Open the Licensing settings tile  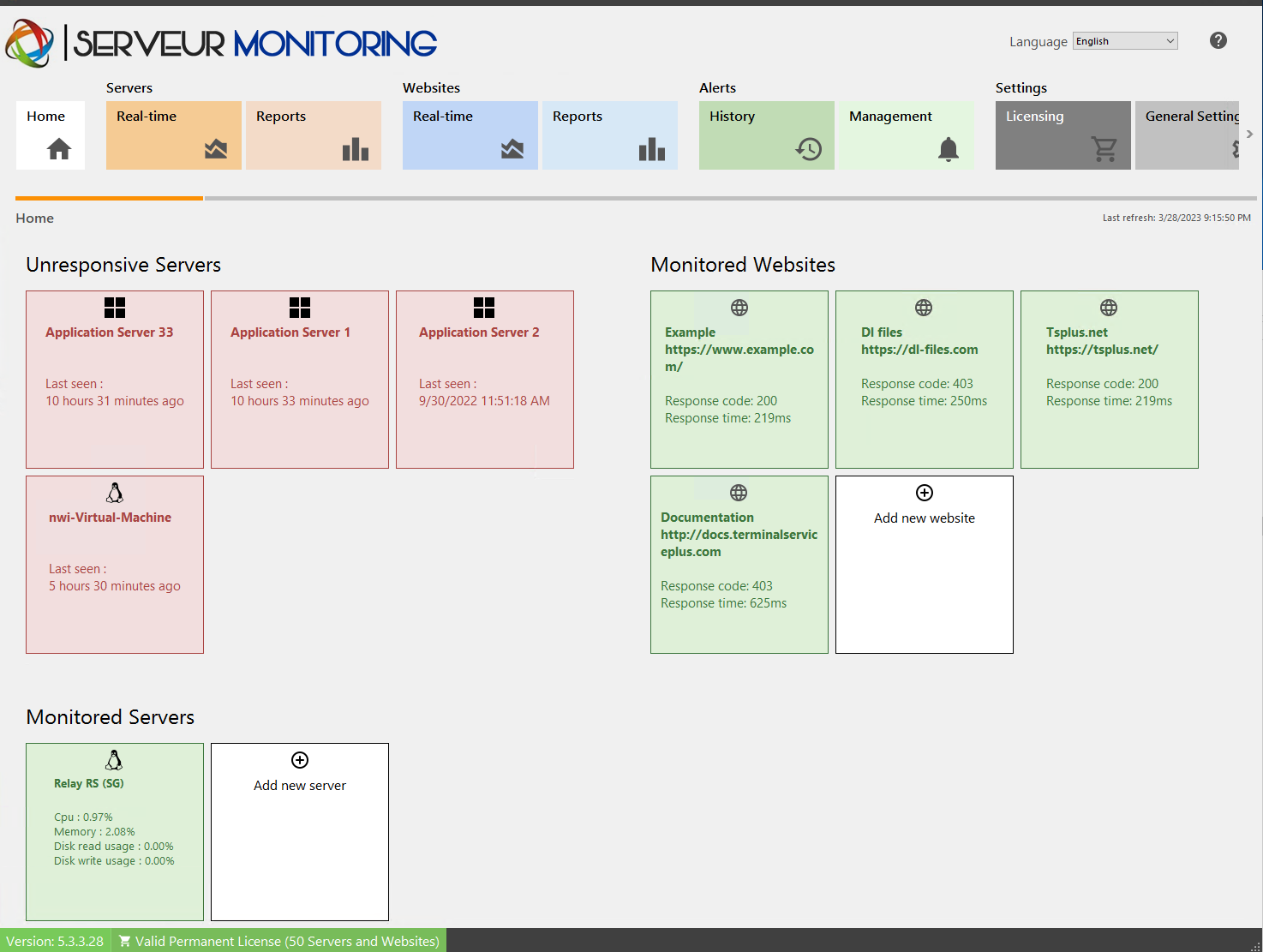(1063, 135)
